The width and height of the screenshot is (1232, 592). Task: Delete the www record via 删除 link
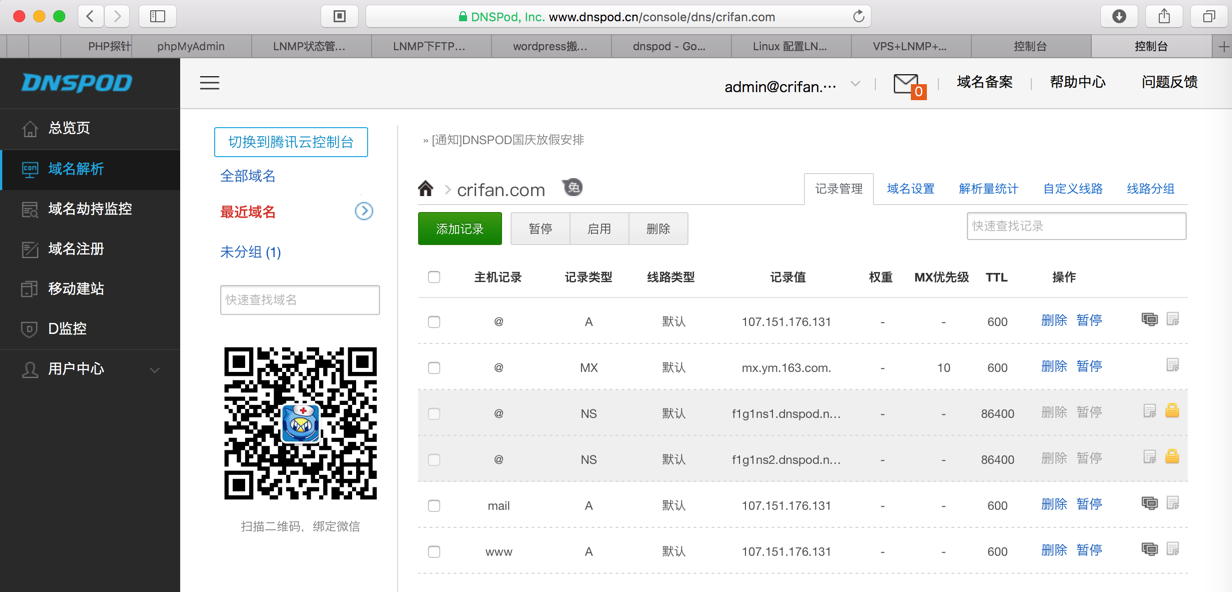tap(1054, 550)
